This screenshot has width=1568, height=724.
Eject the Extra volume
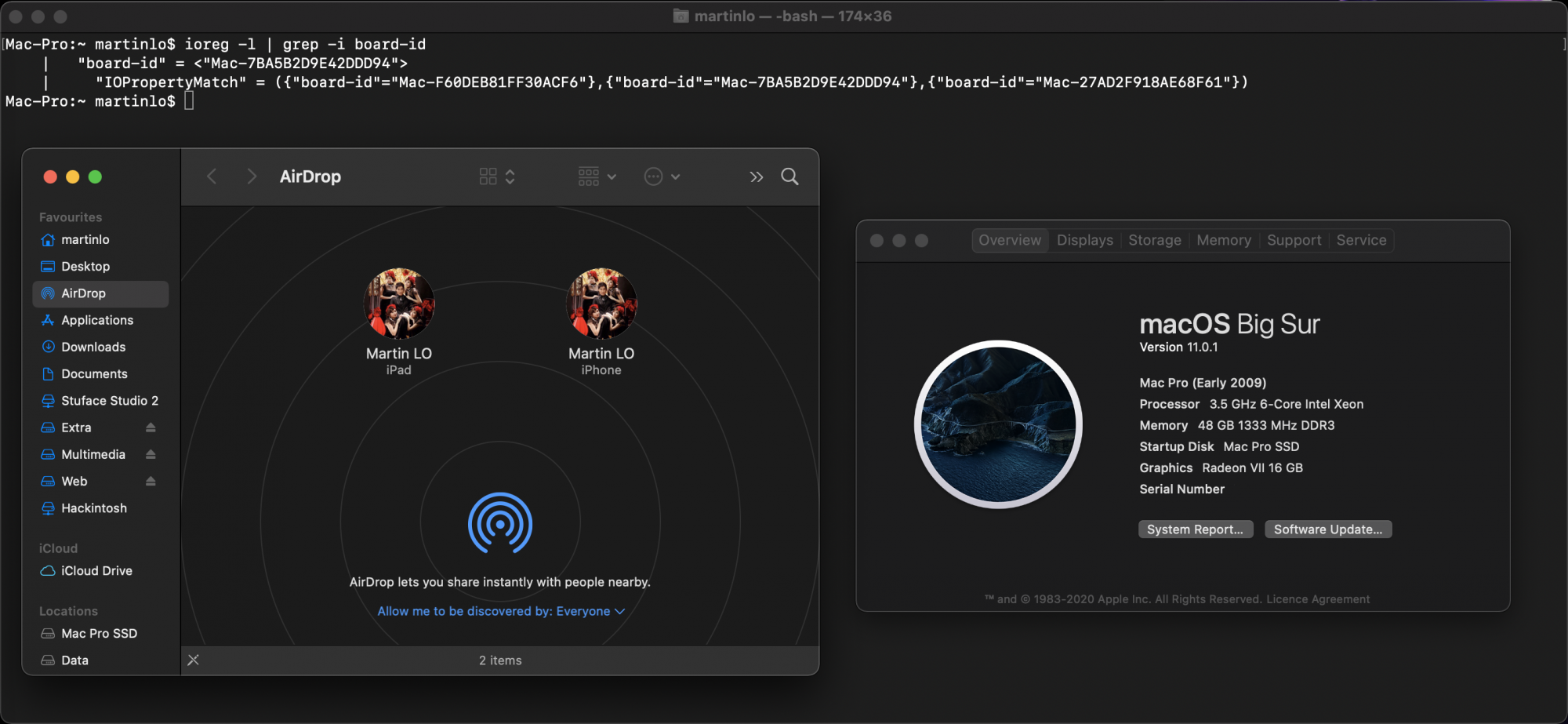[x=151, y=427]
